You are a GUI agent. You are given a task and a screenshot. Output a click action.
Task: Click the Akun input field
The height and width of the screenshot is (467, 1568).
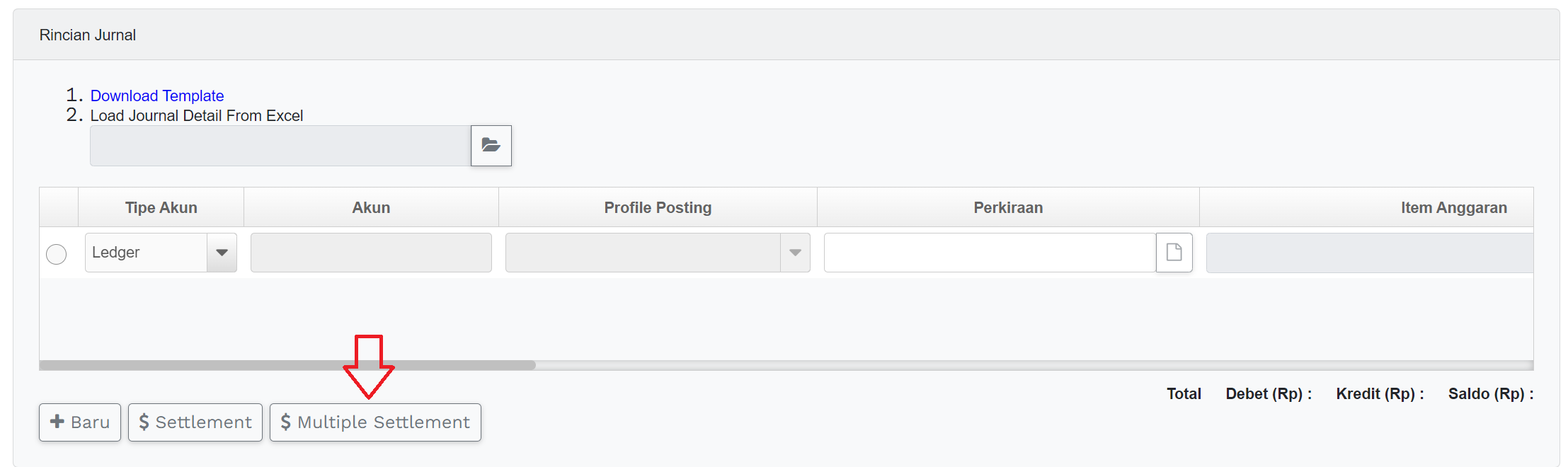371,253
